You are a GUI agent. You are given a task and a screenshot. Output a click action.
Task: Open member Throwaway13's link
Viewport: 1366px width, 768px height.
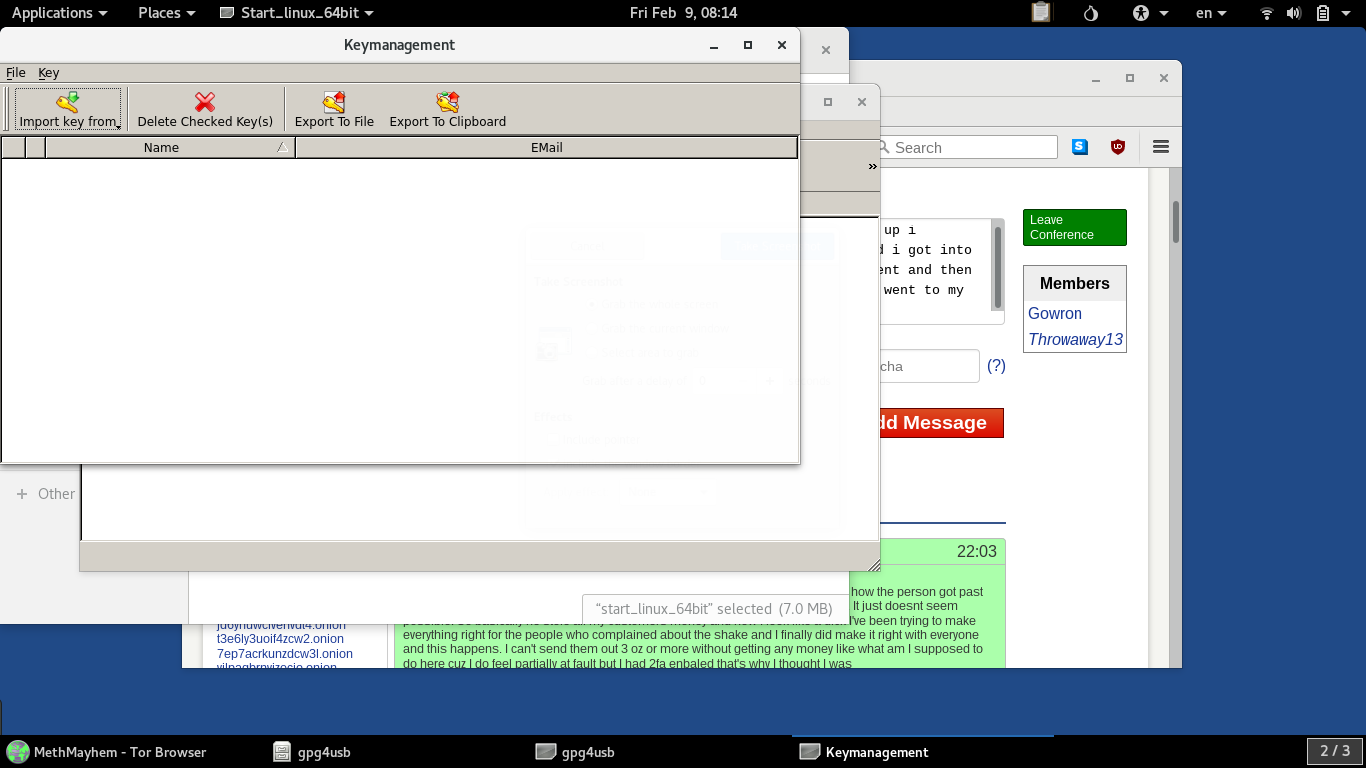(1075, 339)
